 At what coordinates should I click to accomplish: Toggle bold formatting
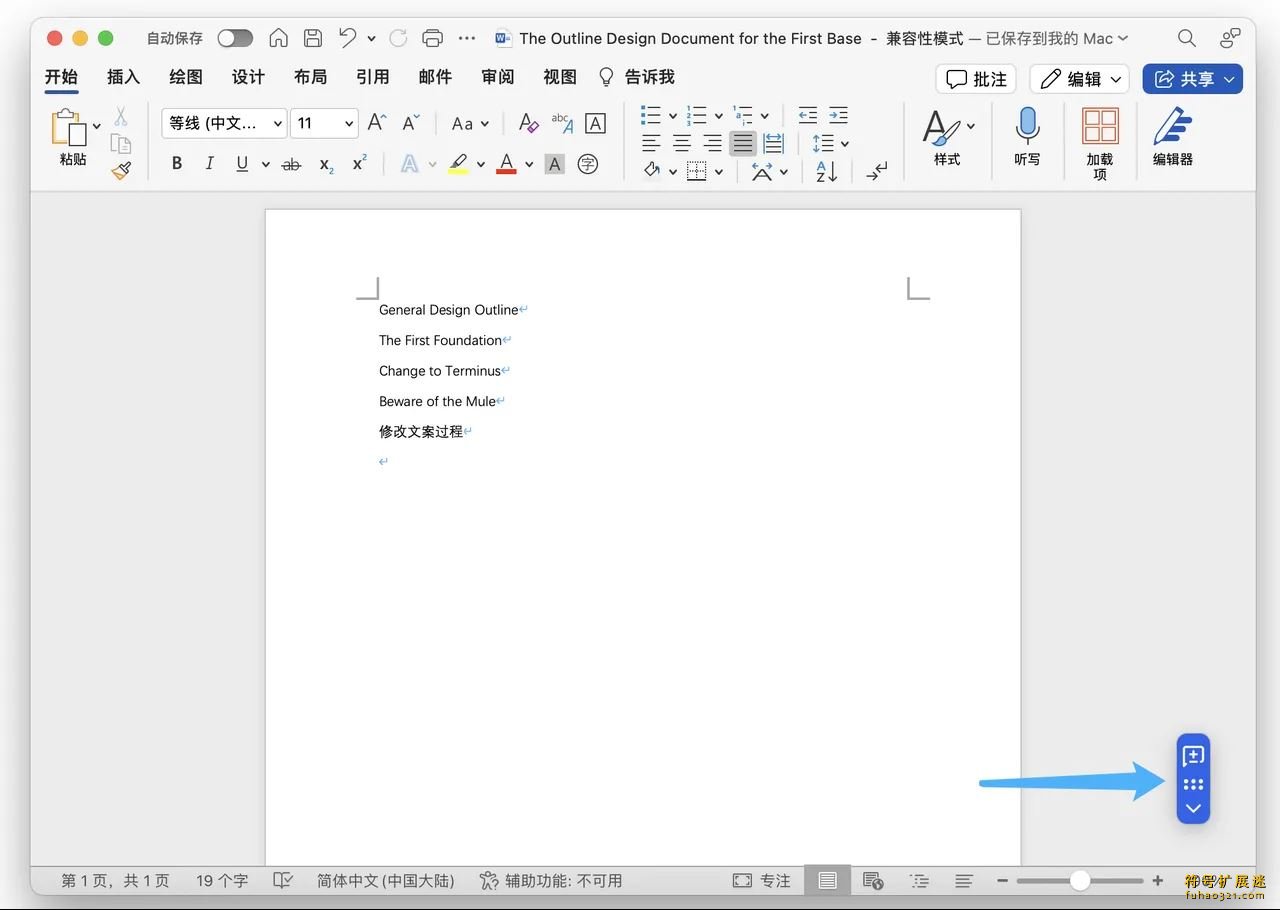[x=177, y=164]
